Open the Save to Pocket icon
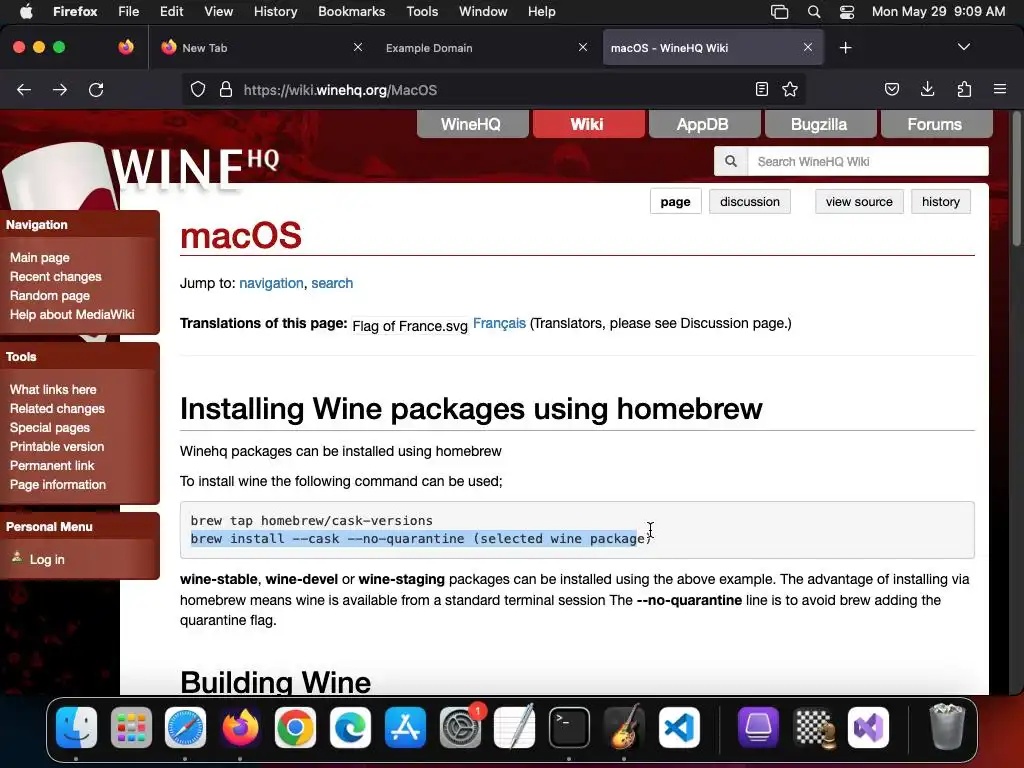Viewport: 1024px width, 768px height. click(891, 89)
